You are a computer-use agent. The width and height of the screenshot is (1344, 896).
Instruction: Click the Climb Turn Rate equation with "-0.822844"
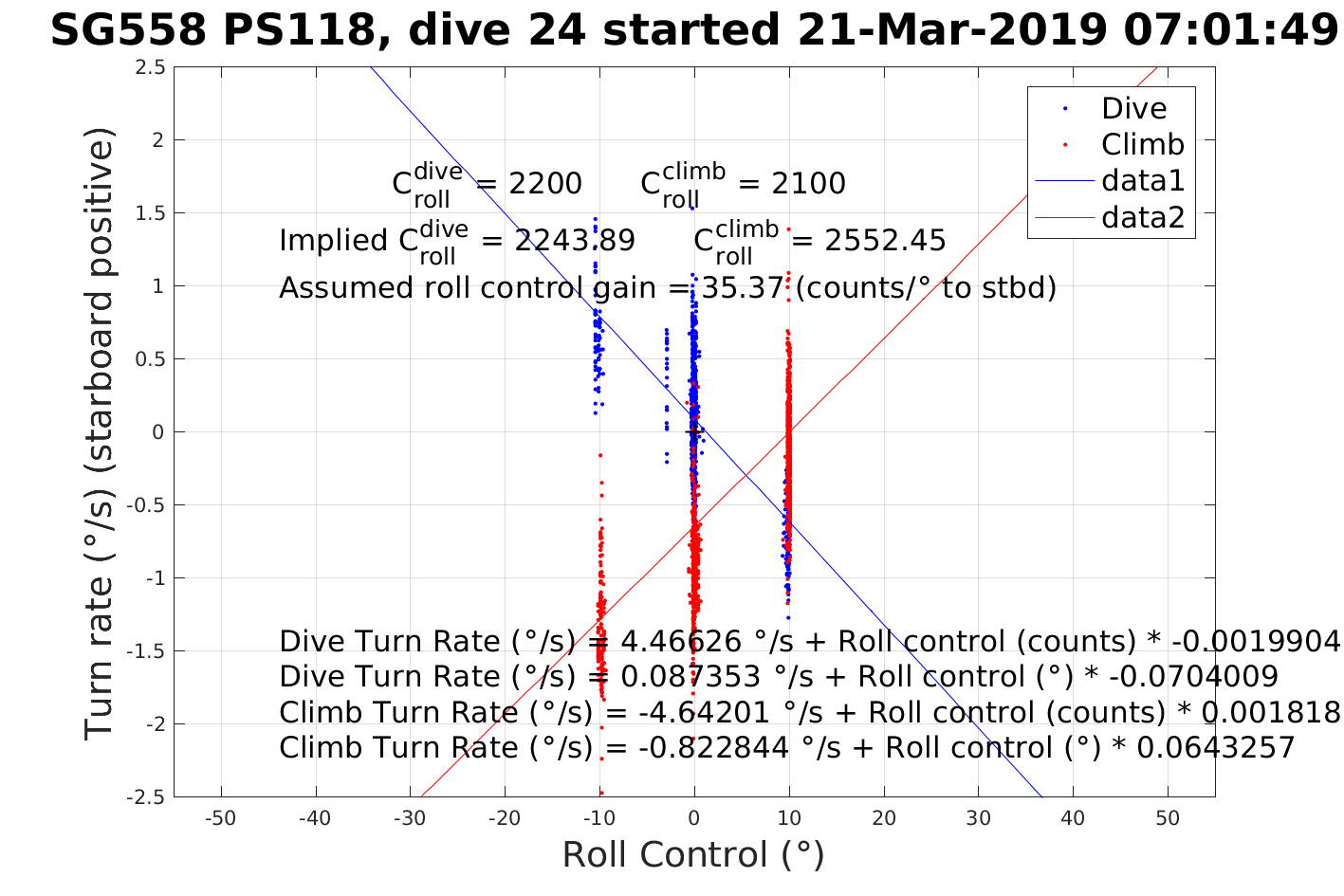coord(786,748)
